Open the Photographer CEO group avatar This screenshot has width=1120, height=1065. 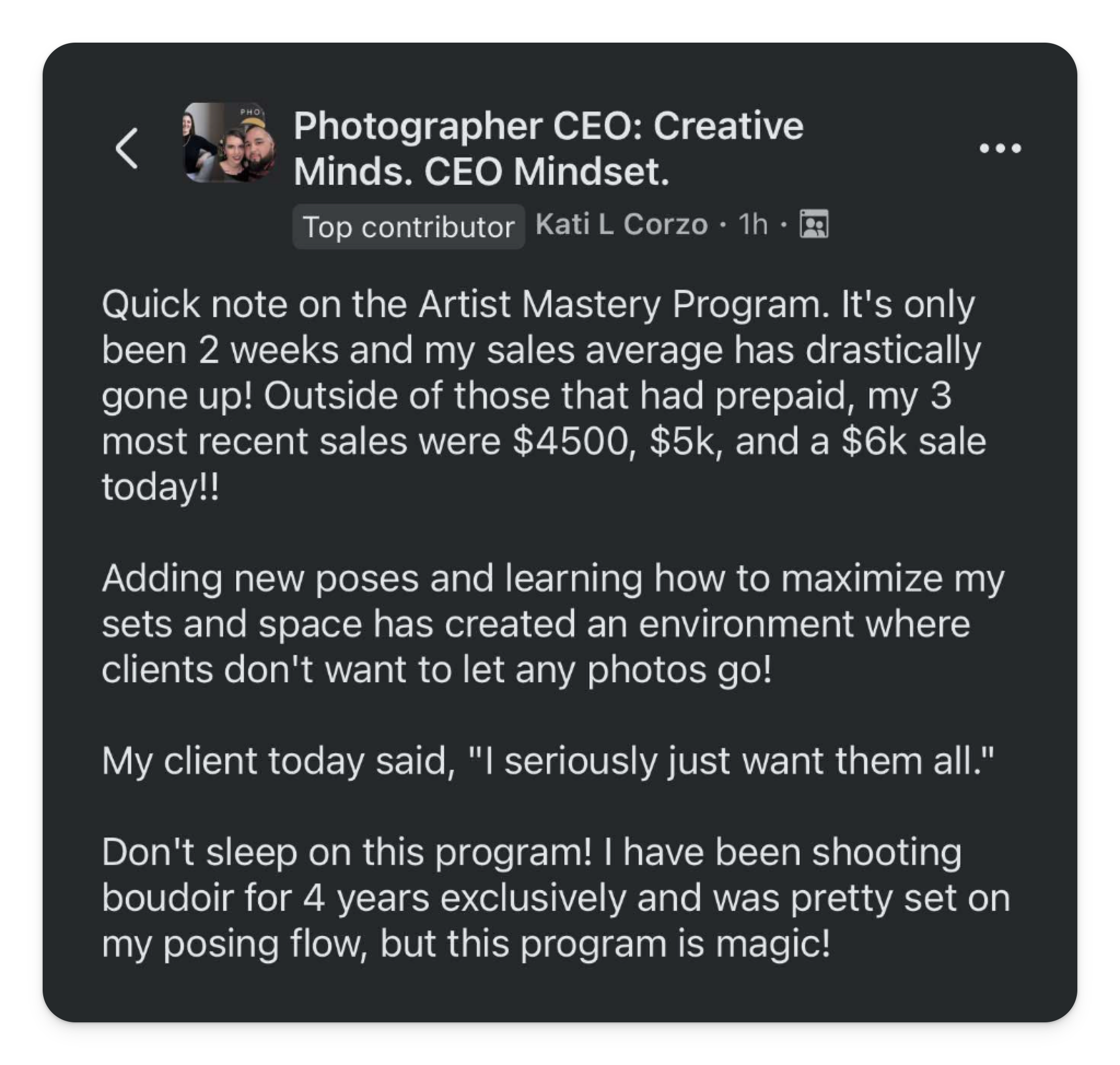tap(230, 143)
